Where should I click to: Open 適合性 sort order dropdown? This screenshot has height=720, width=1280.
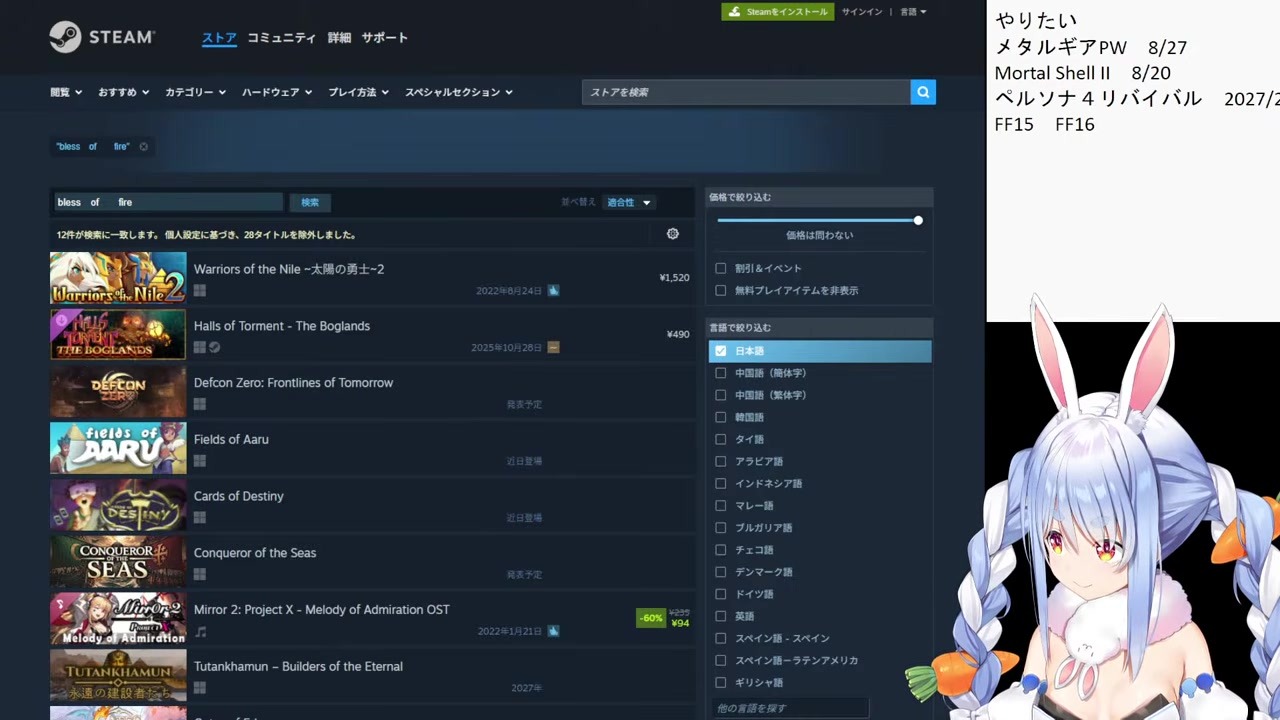pos(629,202)
